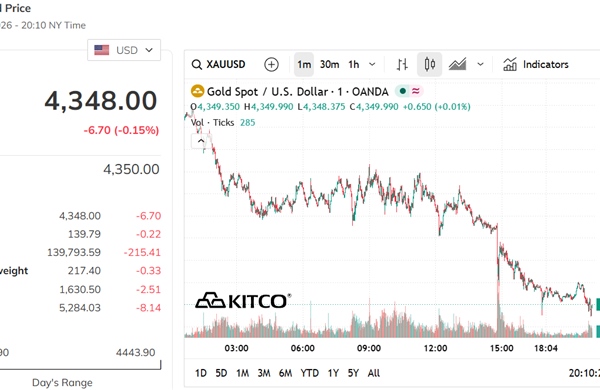The height and width of the screenshot is (390, 600).
Task: Select the candlestick chart style icon
Action: (429, 65)
